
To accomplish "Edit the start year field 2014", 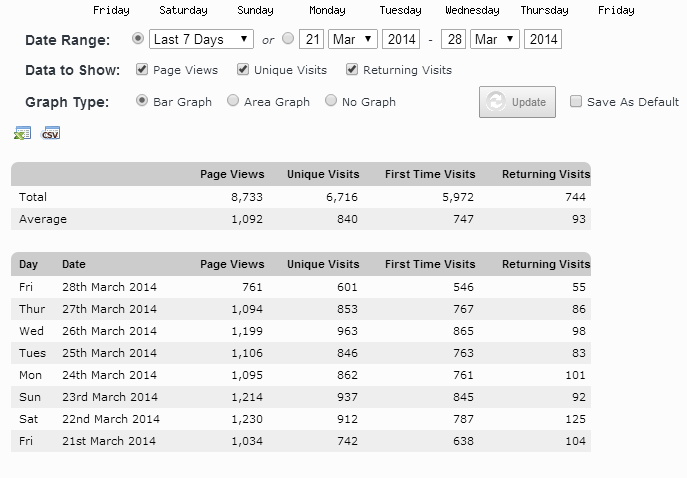I will point(401,39).
